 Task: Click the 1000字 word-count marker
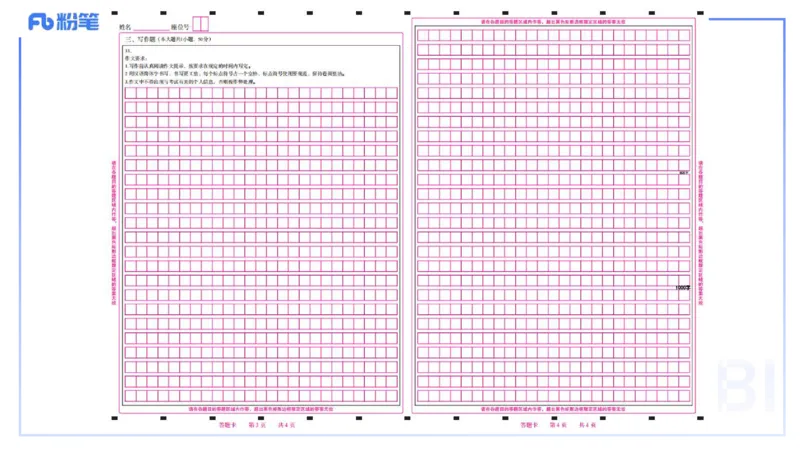(683, 288)
